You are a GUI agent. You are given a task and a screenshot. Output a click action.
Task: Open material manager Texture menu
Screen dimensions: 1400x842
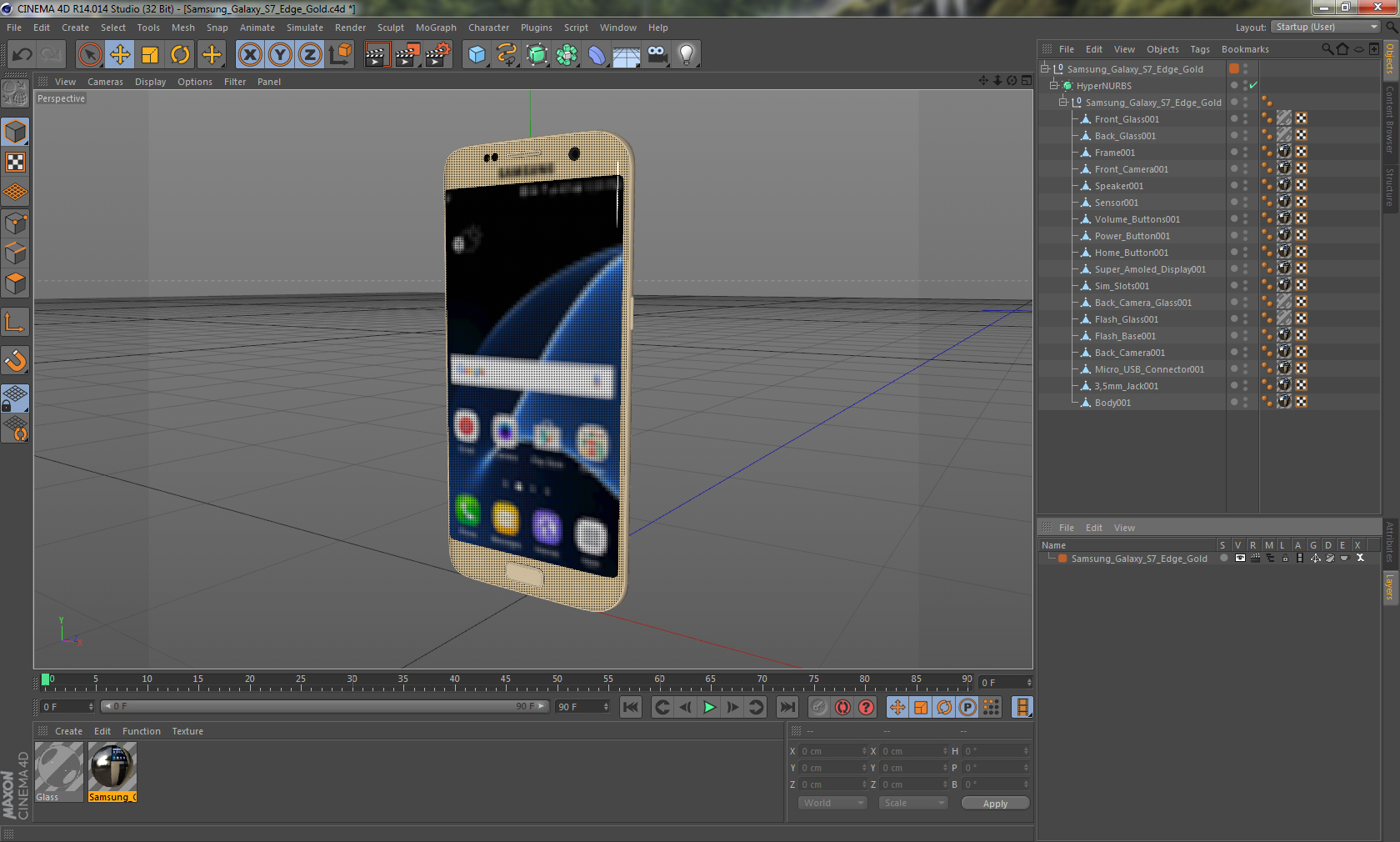[x=187, y=731]
